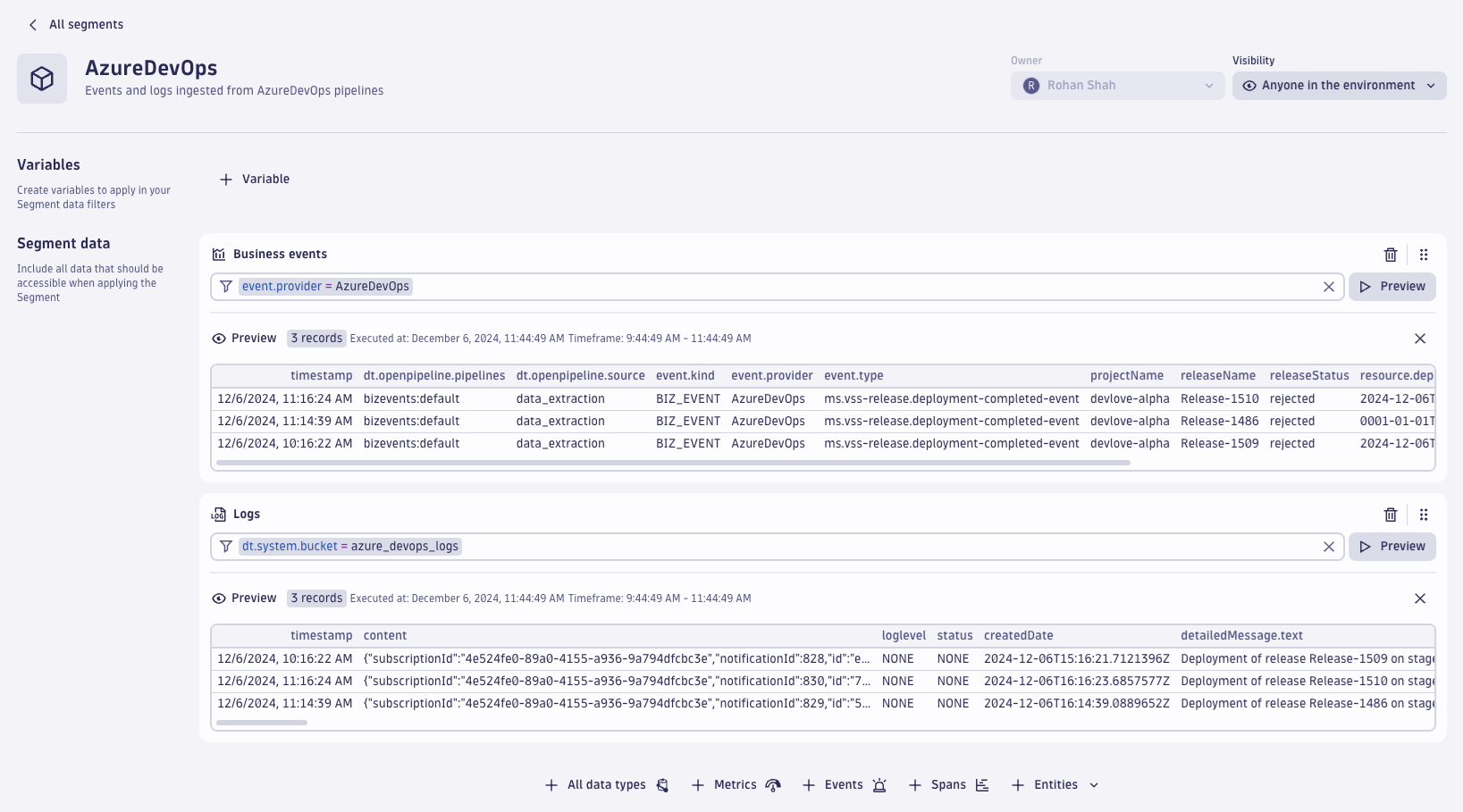
Task: Select All data types in the bottom bar
Action: 606,784
